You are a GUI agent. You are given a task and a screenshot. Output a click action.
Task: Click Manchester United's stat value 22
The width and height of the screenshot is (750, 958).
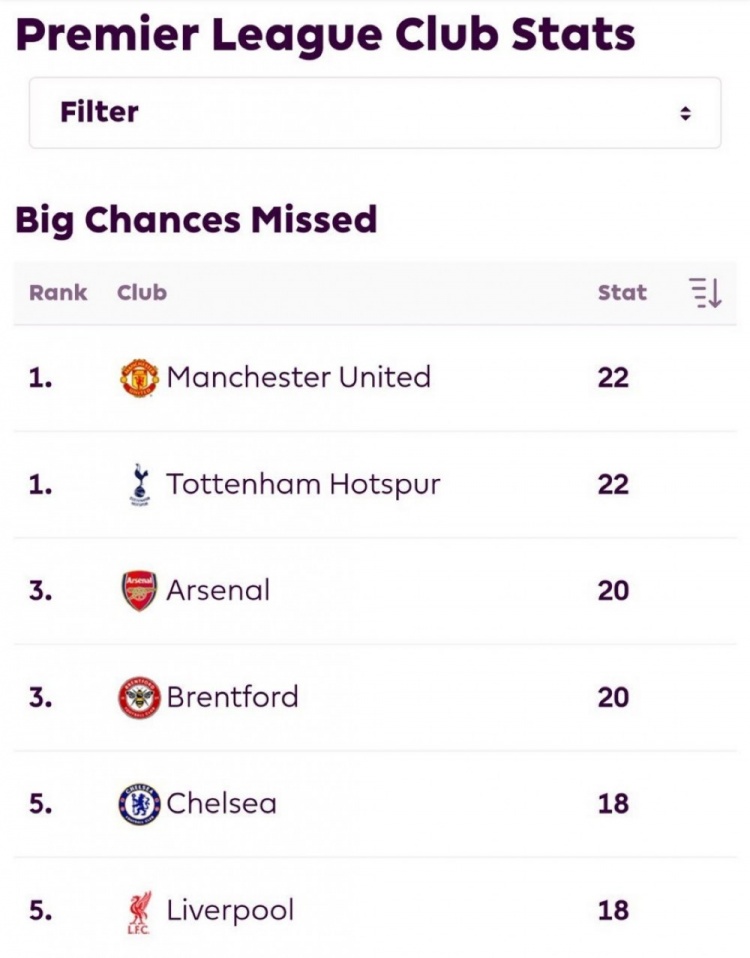pyautogui.click(x=613, y=378)
